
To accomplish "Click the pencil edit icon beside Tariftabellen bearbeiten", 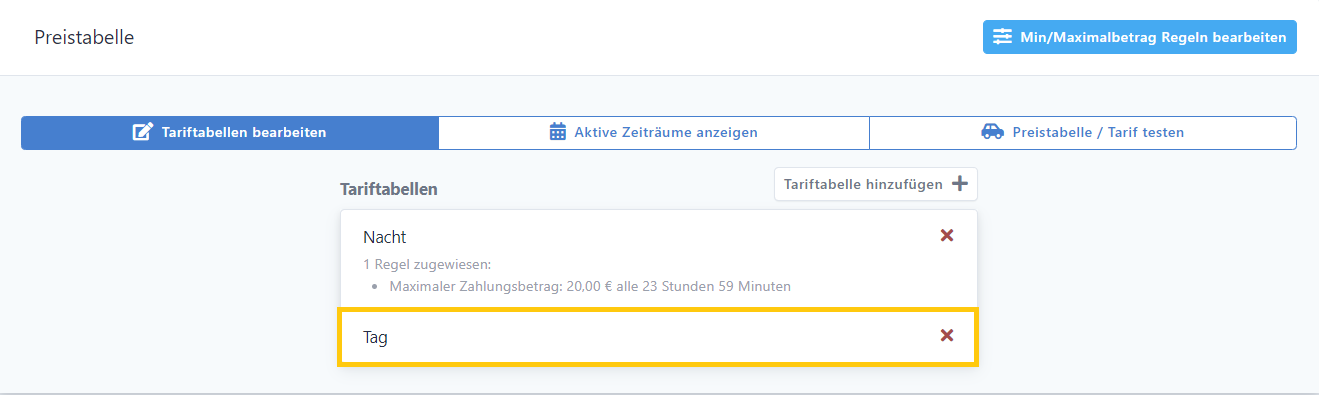I will (143, 132).
